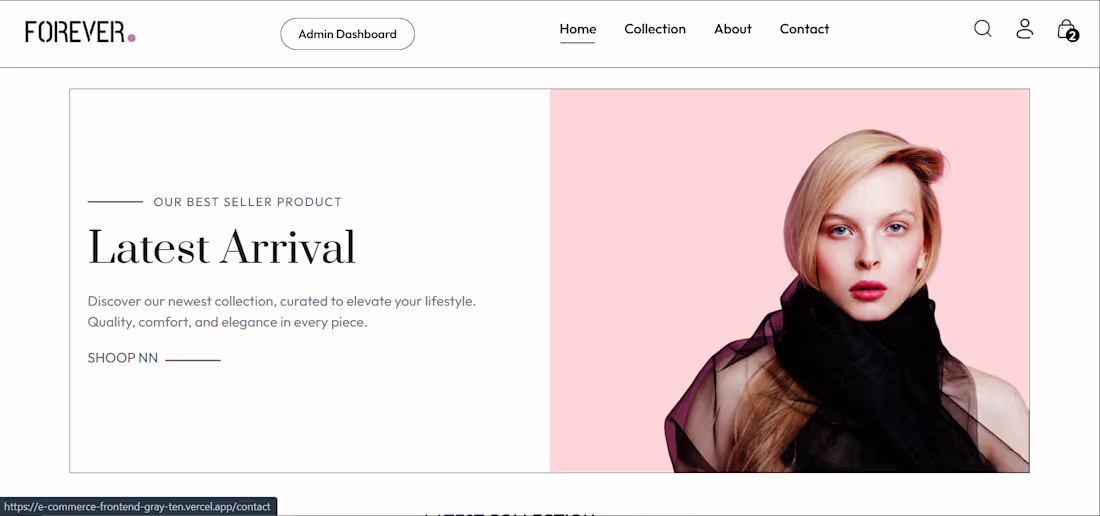
Task: Click the cart item count badge
Action: point(1072,36)
